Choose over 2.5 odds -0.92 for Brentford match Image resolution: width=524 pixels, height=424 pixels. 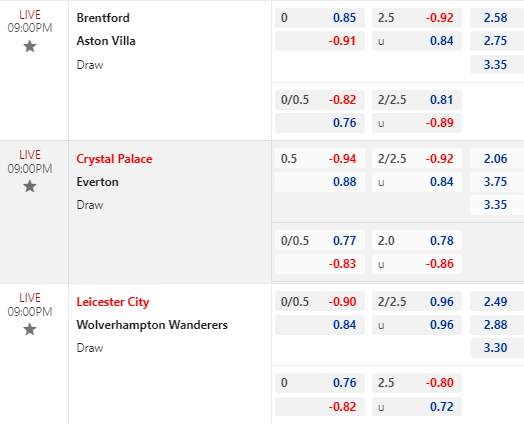[x=417, y=18]
